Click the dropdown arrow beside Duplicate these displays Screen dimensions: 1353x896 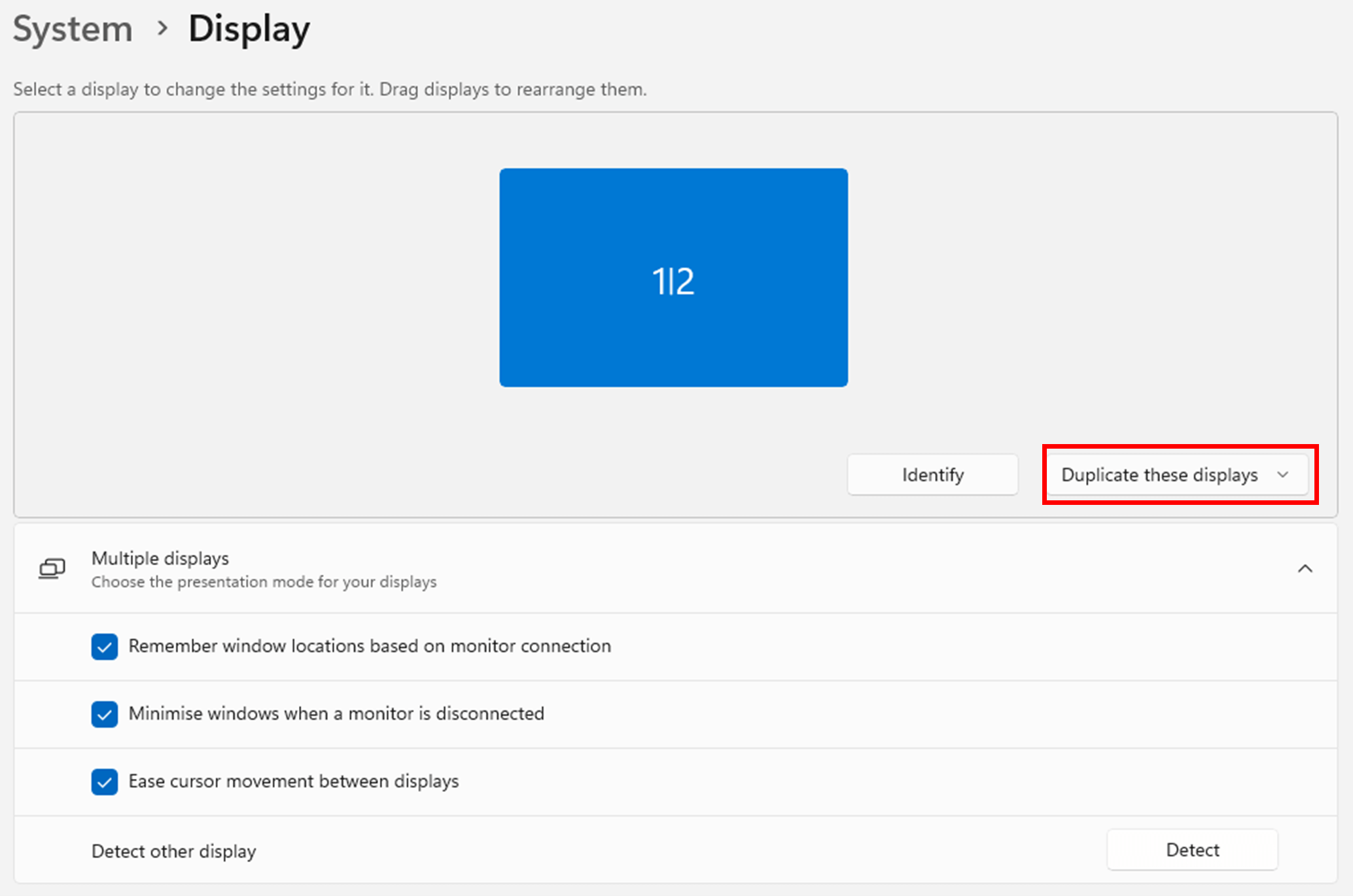tap(1282, 475)
